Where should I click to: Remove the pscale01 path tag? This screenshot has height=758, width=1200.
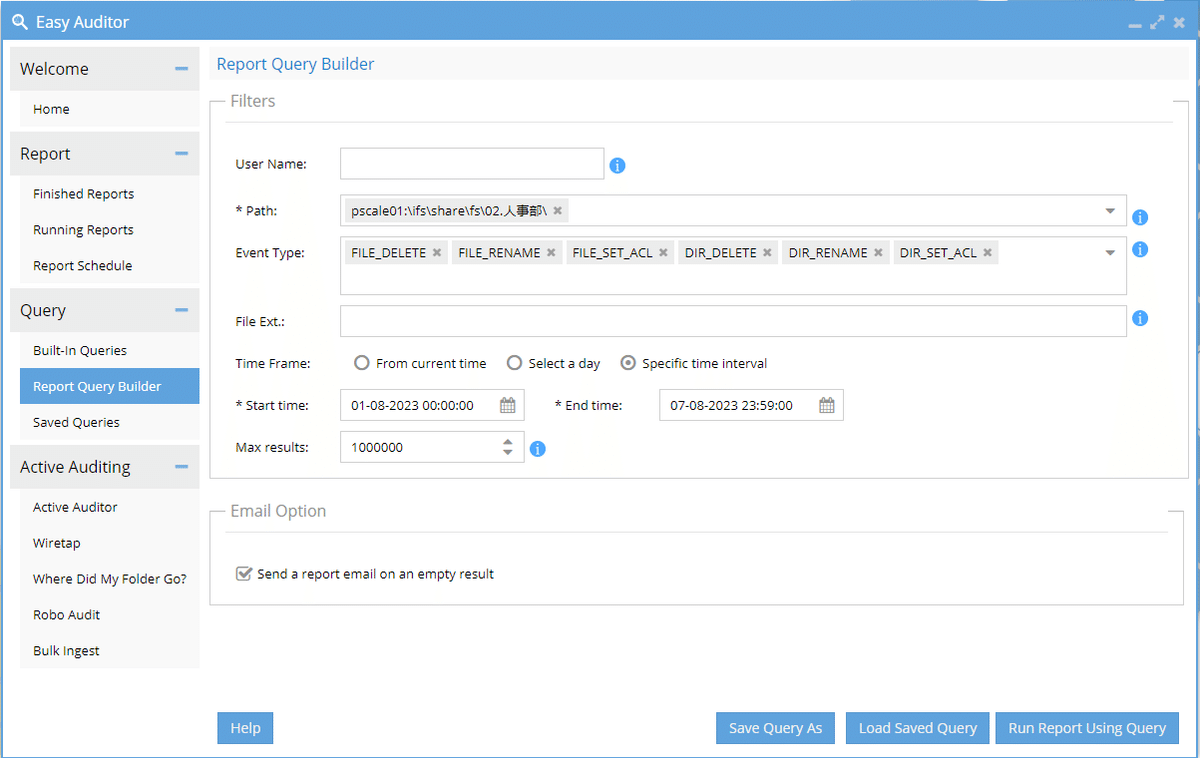(x=557, y=210)
